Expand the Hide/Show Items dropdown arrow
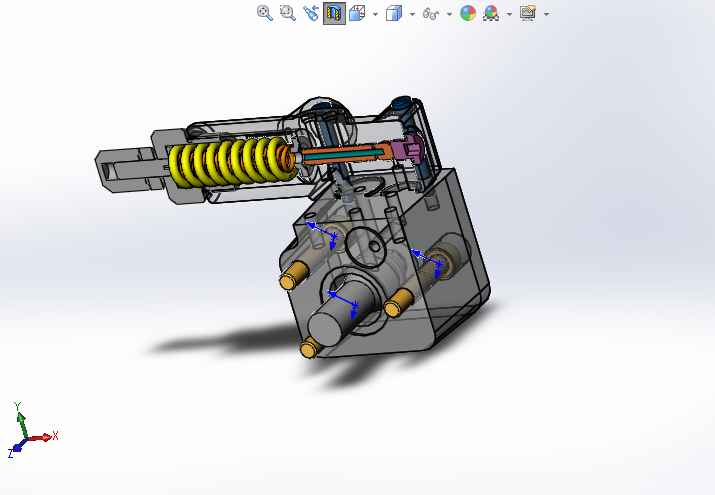The height and width of the screenshot is (495, 715). click(x=450, y=14)
